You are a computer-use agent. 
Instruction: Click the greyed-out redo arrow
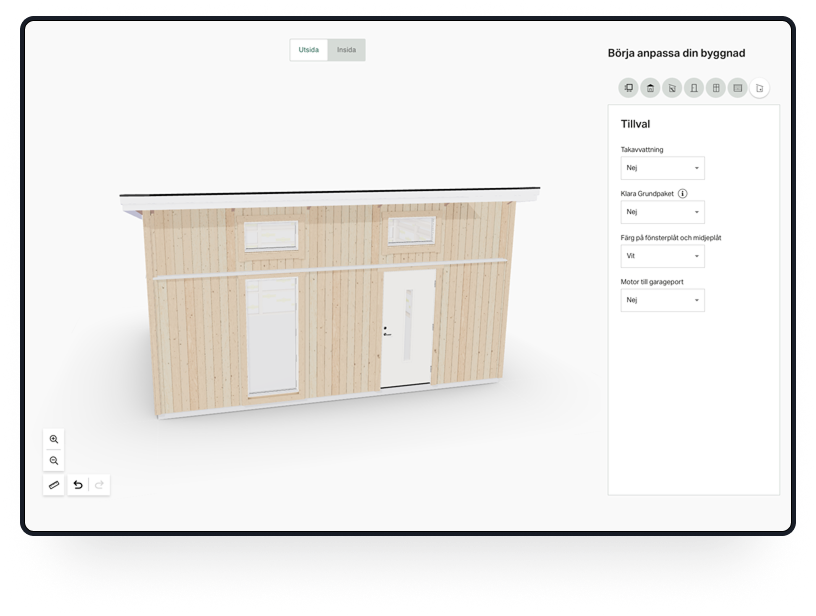pyautogui.click(x=99, y=485)
